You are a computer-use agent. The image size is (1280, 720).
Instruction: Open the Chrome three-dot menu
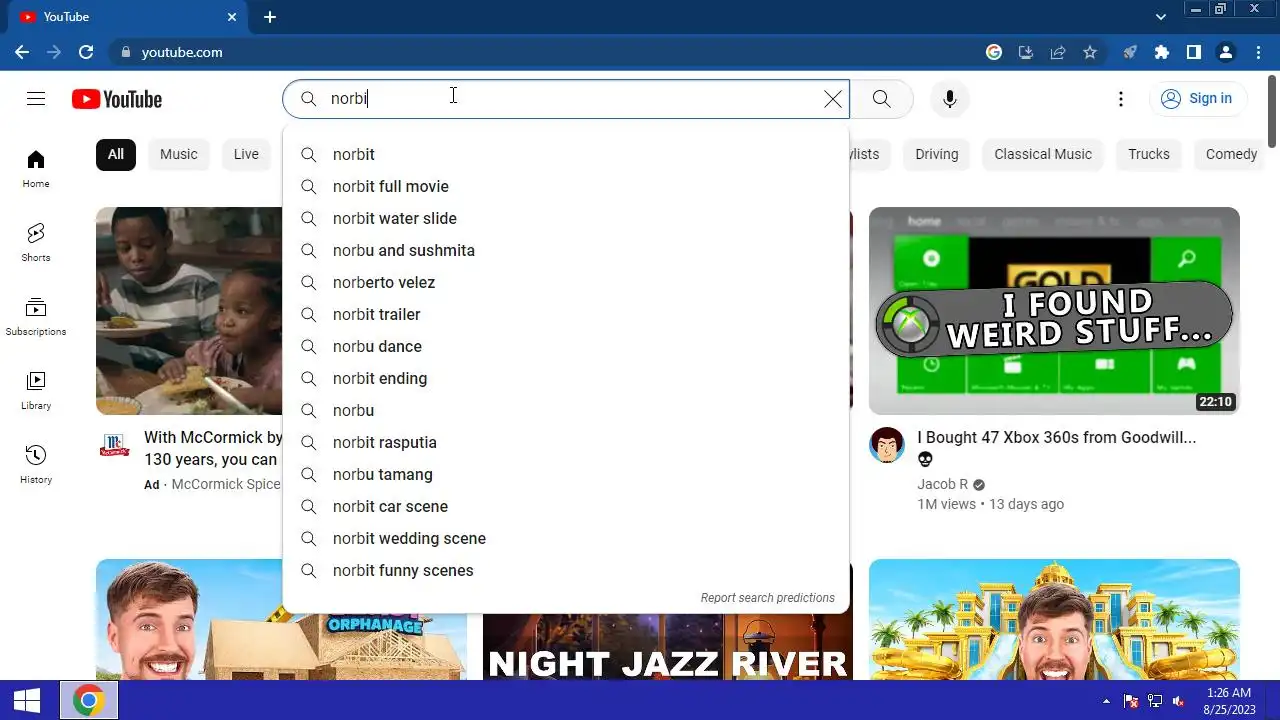[x=1258, y=52]
